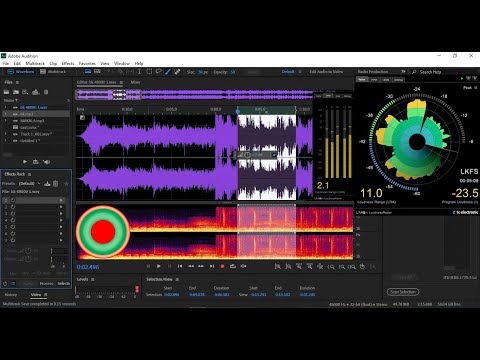480x360 pixels.
Task: Open effect list arrow for slot 7
Action: tap(61, 240)
